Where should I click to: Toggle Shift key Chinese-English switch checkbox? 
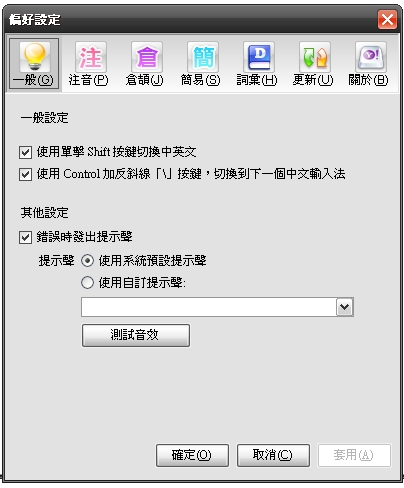25,152
